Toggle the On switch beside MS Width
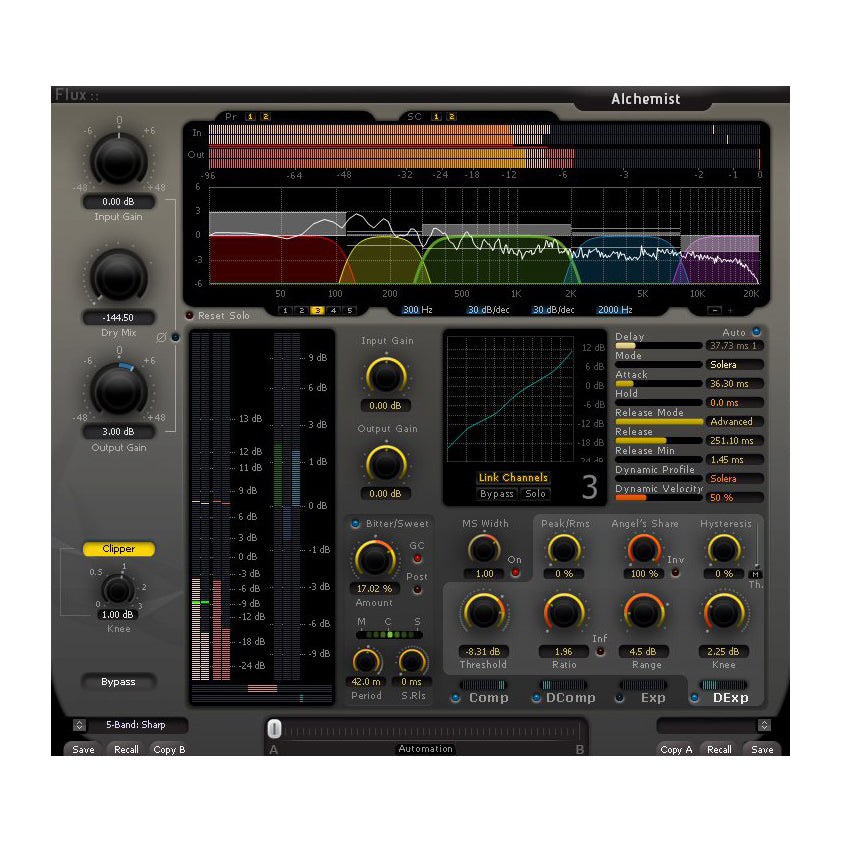 pos(516,572)
